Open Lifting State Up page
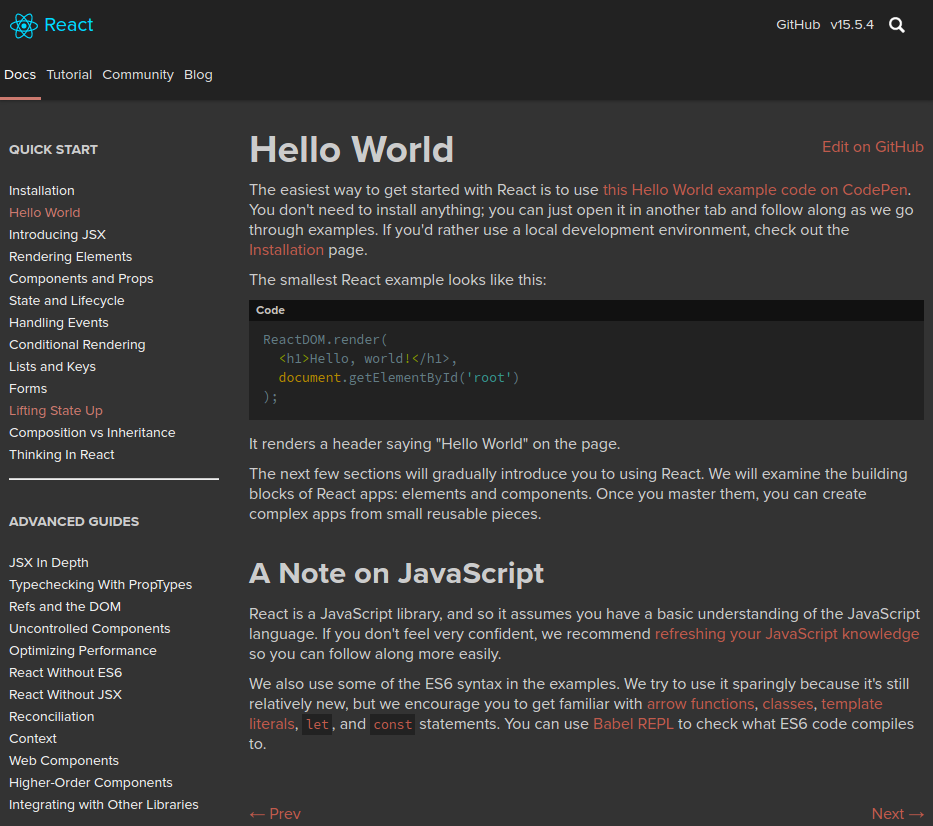 pyautogui.click(x=56, y=411)
